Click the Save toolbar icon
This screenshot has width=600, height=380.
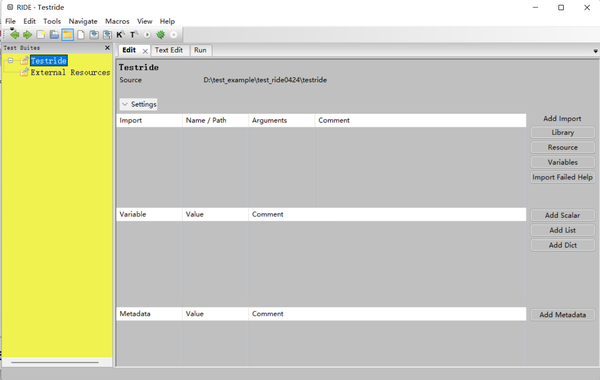(94, 35)
